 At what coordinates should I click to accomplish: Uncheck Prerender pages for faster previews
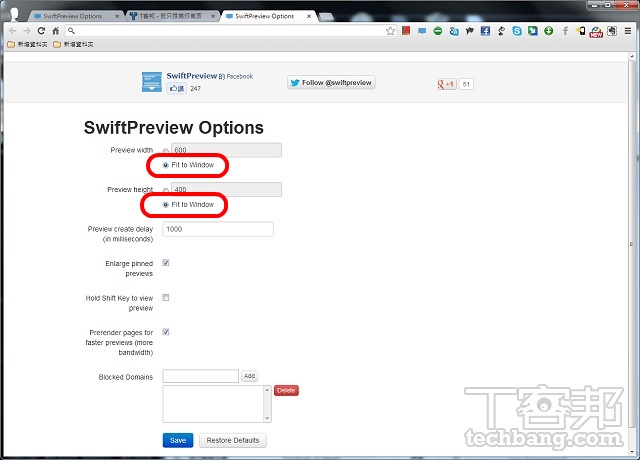coord(166,332)
